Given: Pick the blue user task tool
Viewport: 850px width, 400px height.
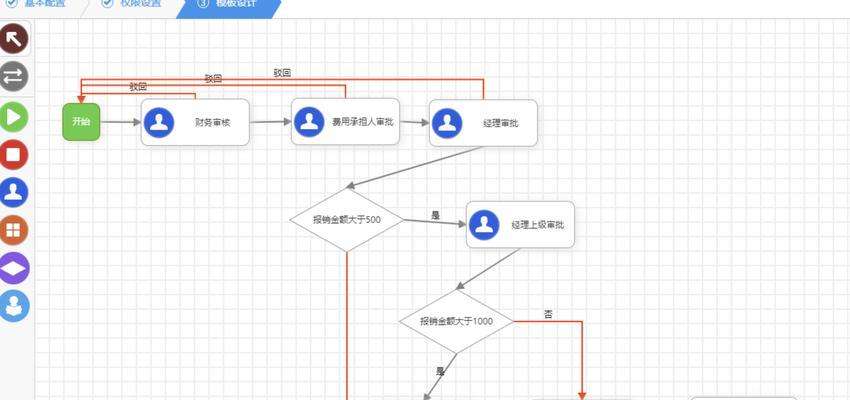Looking at the screenshot, I should [x=14, y=192].
